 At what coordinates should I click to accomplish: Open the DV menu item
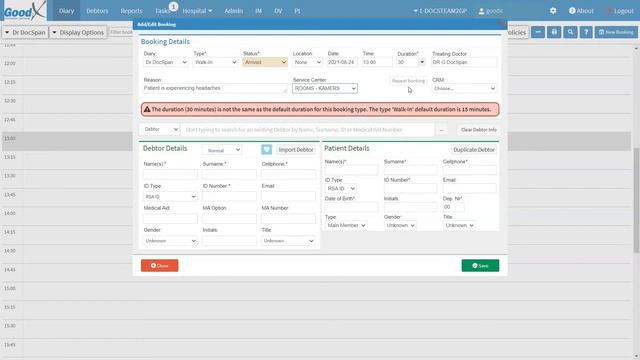(278, 11)
